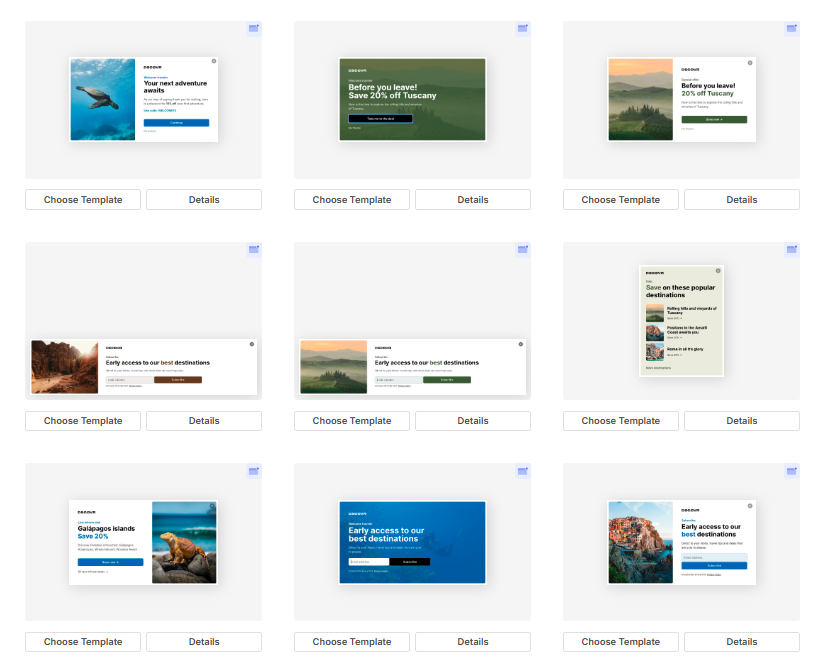Choose the white '20% off Tuscany' popup template

pyautogui.click(x=621, y=200)
